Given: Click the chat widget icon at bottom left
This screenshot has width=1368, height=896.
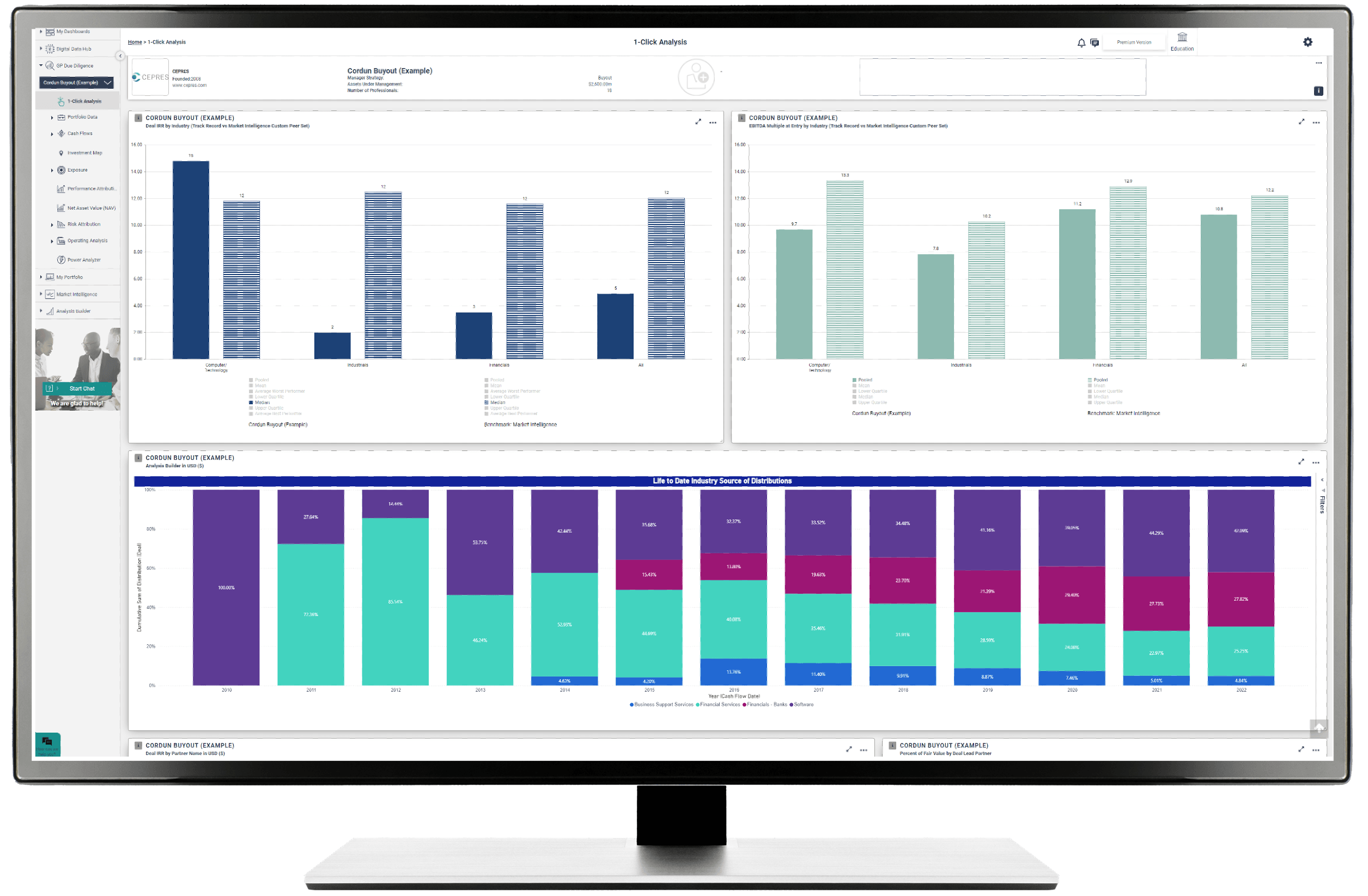Looking at the screenshot, I should (48, 743).
